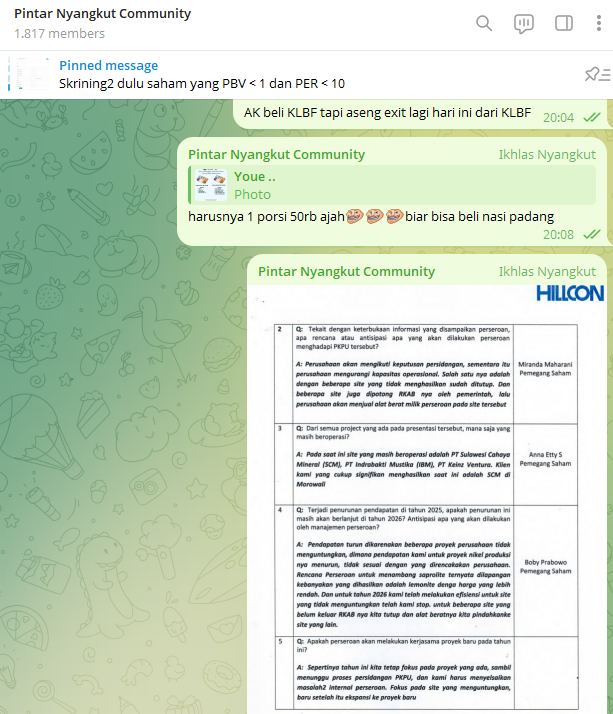Select message 'AK beli KLBF tapi aseng exit'
The image size is (613, 714).
coord(387,112)
